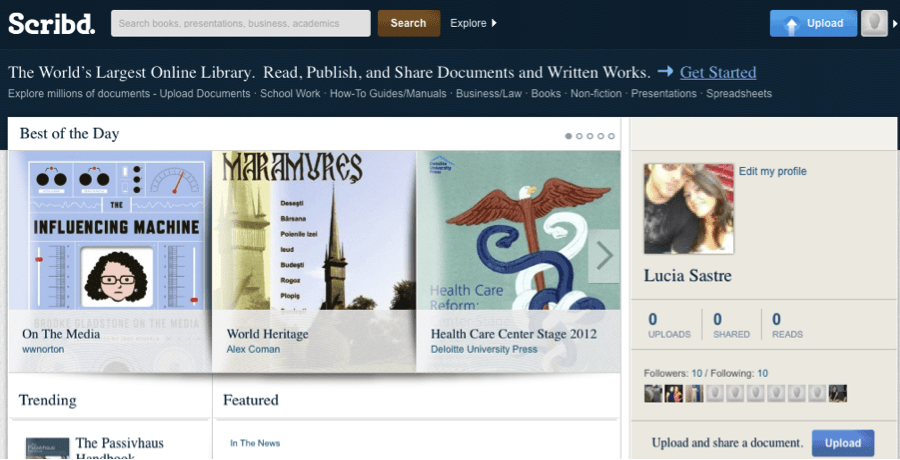Click the Edit my profile link
900x460 pixels.
coord(773,171)
